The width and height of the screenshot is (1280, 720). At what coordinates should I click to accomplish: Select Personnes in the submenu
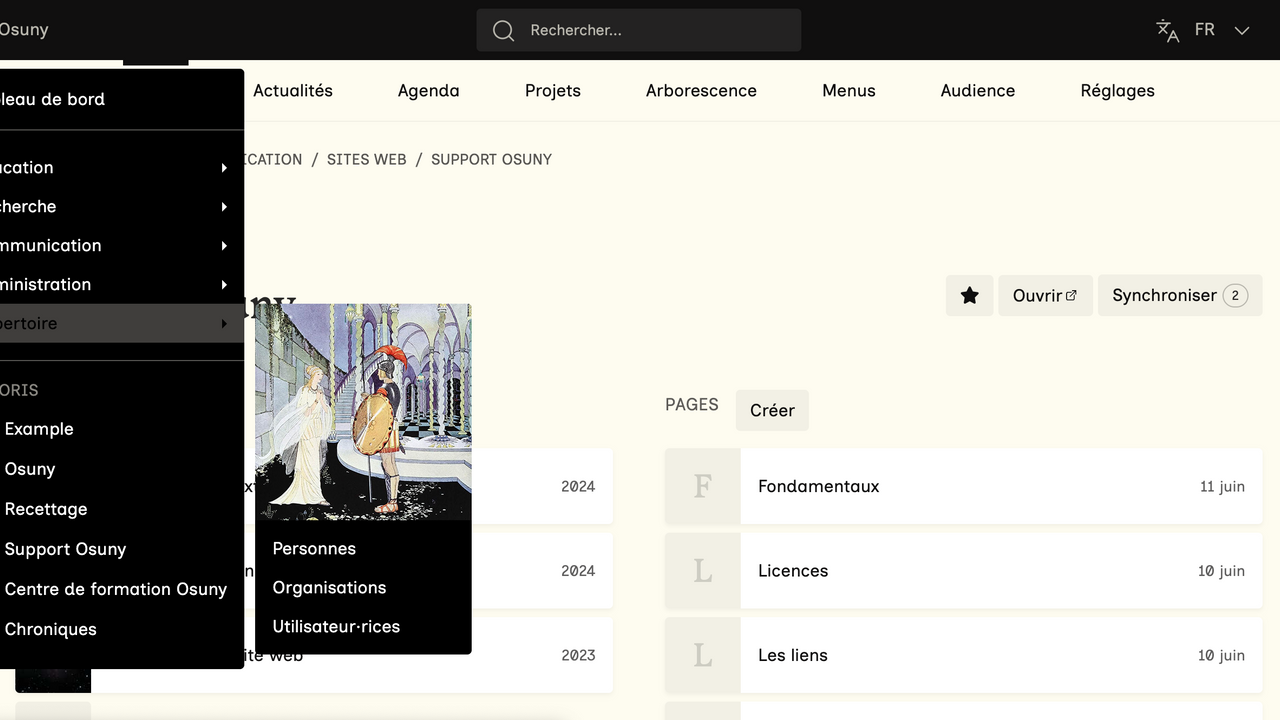pos(314,549)
